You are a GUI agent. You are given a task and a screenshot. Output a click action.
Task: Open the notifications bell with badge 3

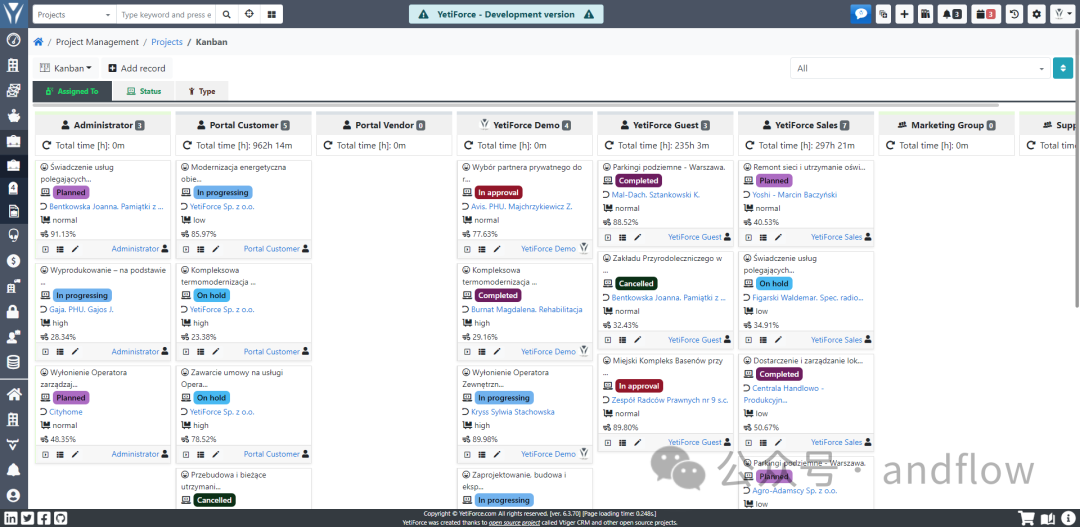[953, 14]
